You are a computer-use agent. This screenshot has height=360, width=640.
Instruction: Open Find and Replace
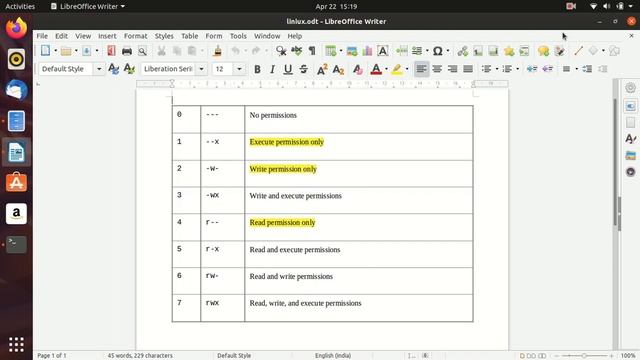[281, 51]
